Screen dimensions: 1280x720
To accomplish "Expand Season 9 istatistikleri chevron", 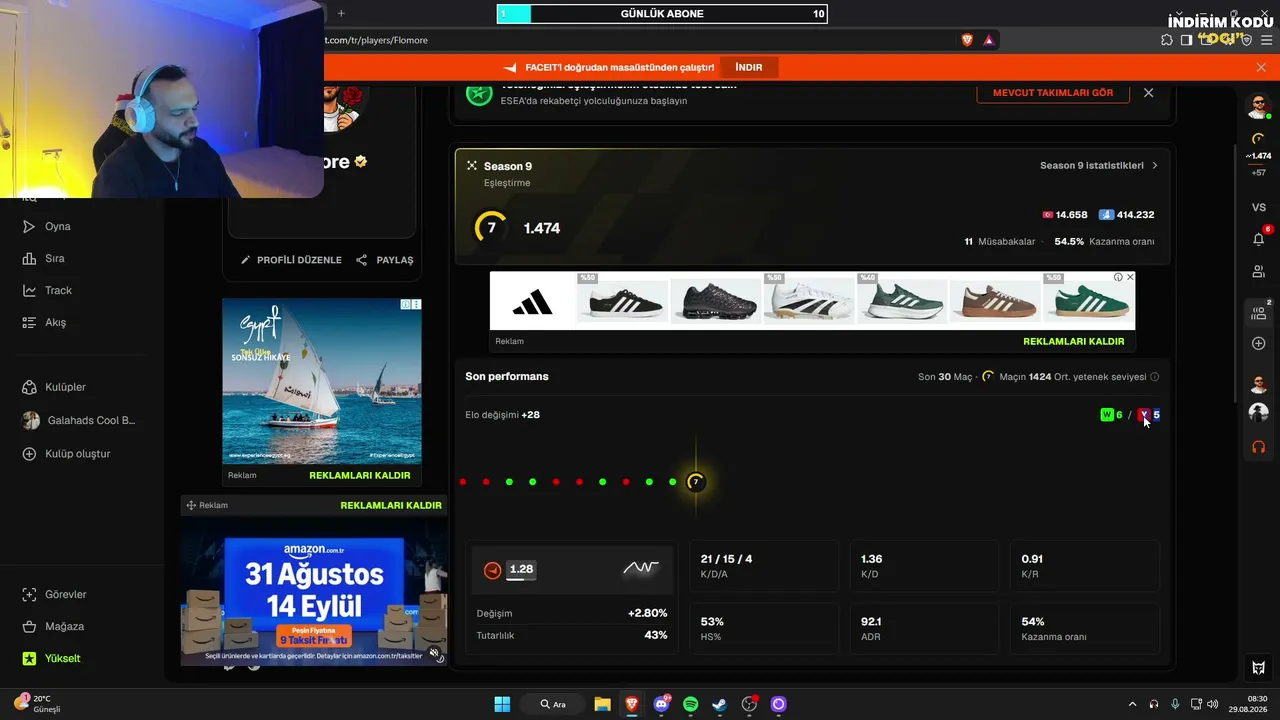I will tap(1155, 166).
